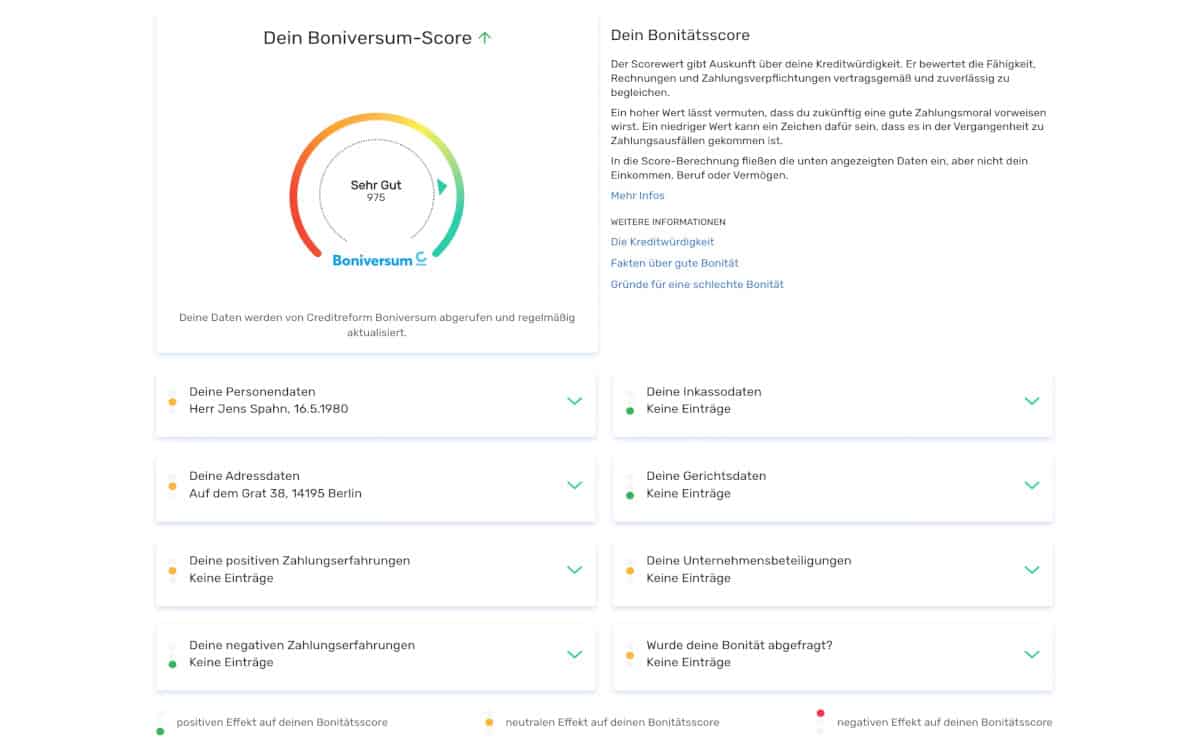Expand 'Wurde deine Bonität abgefragt?' chevron

pyautogui.click(x=1032, y=654)
